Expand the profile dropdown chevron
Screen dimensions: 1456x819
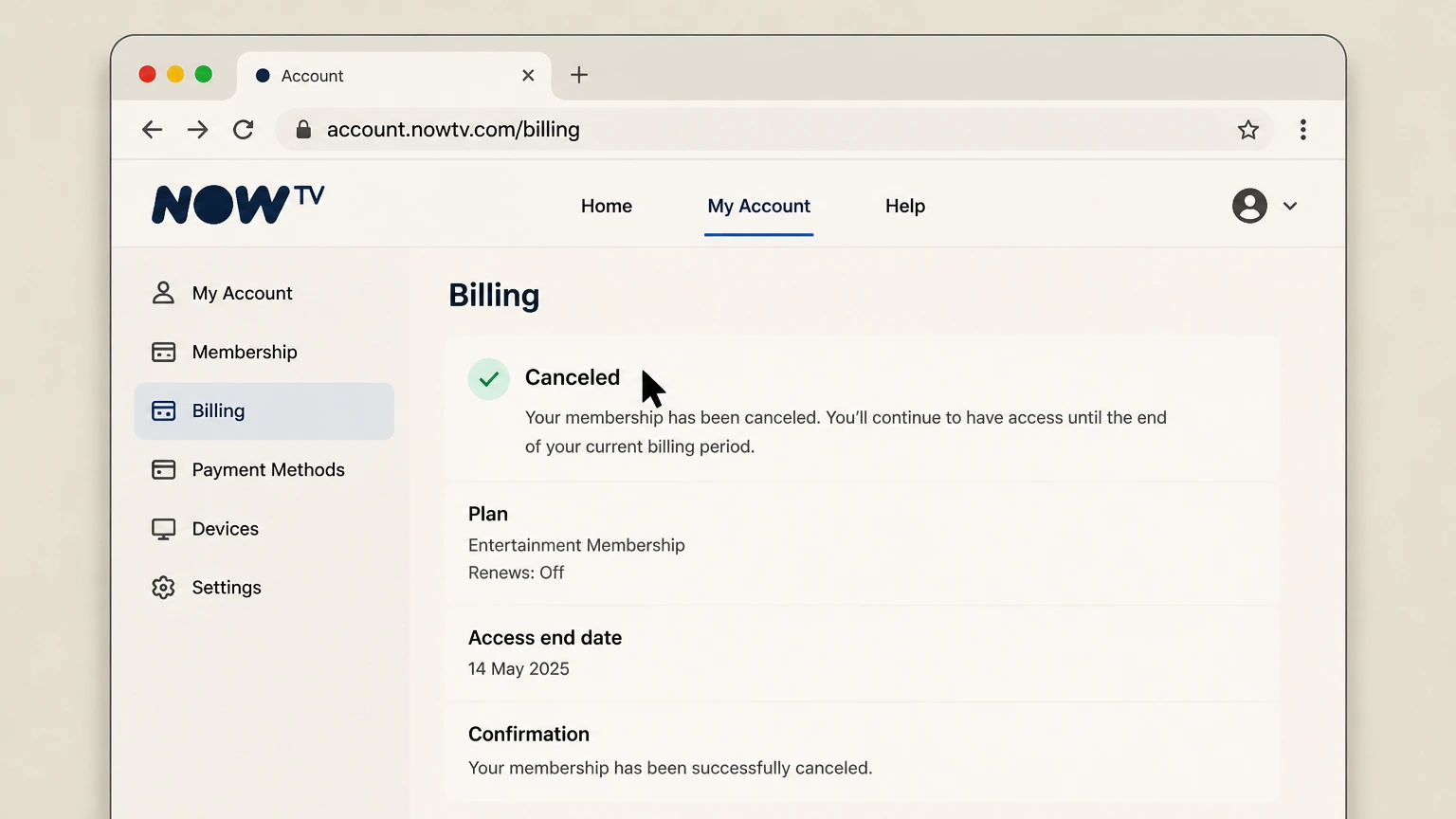click(1290, 206)
